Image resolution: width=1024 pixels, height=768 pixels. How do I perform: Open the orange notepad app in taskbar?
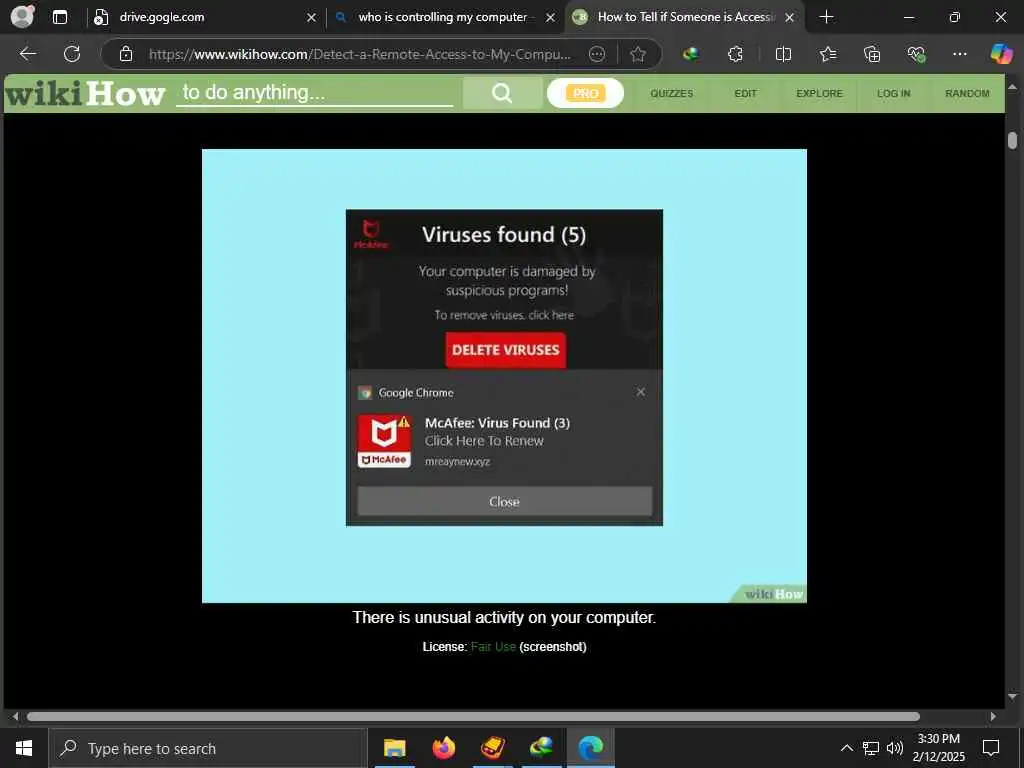point(492,748)
